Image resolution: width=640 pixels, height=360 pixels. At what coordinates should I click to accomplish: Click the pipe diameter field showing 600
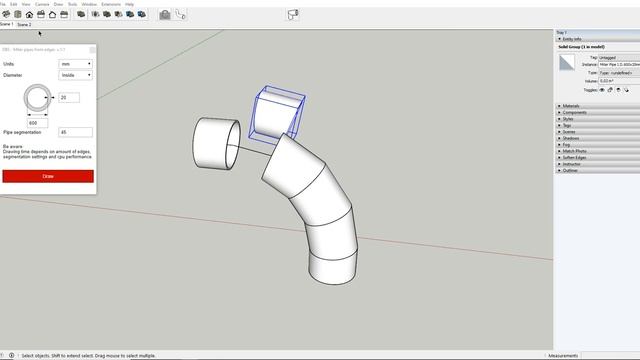(38, 123)
